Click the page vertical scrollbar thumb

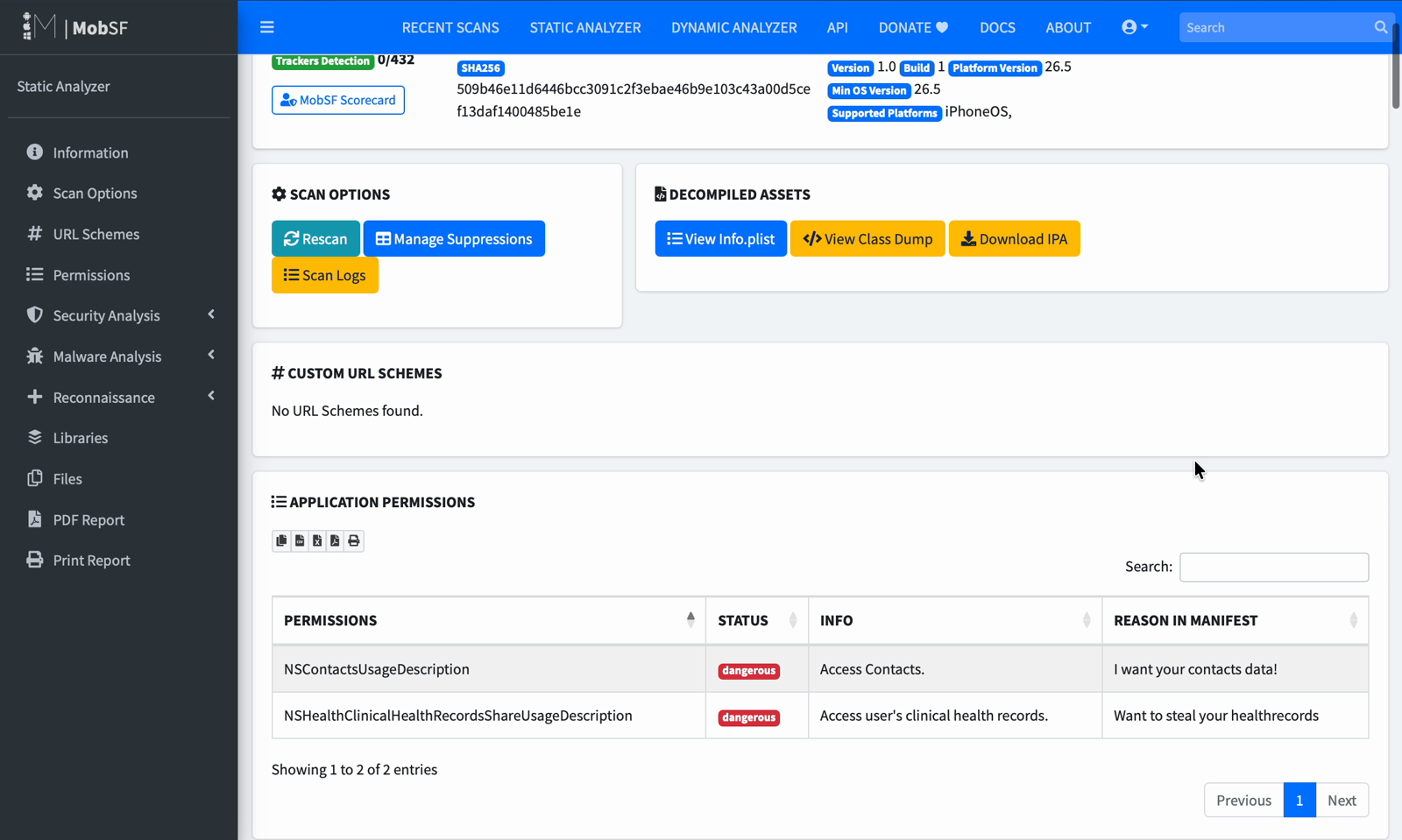click(x=1396, y=66)
